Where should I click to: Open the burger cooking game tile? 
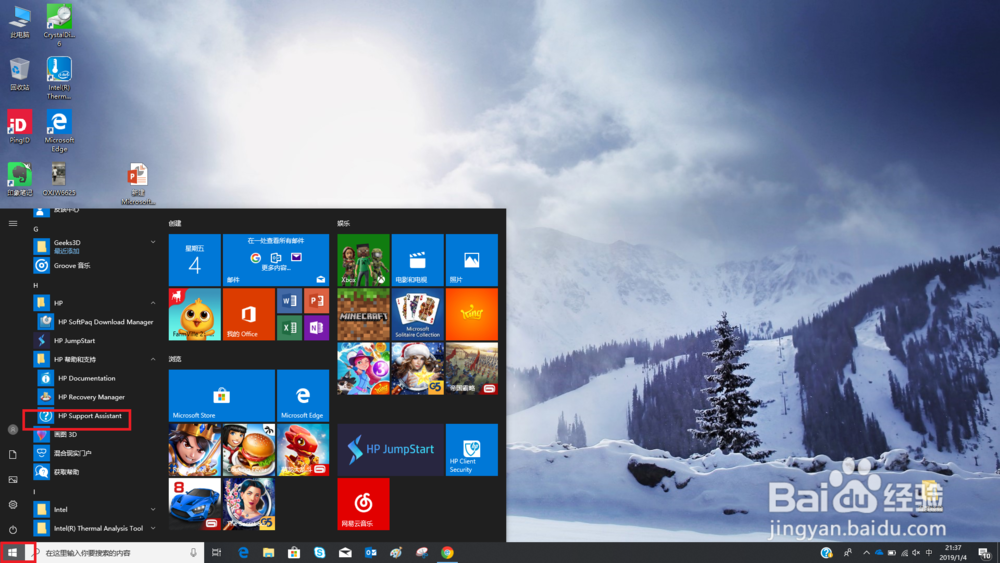pos(249,450)
